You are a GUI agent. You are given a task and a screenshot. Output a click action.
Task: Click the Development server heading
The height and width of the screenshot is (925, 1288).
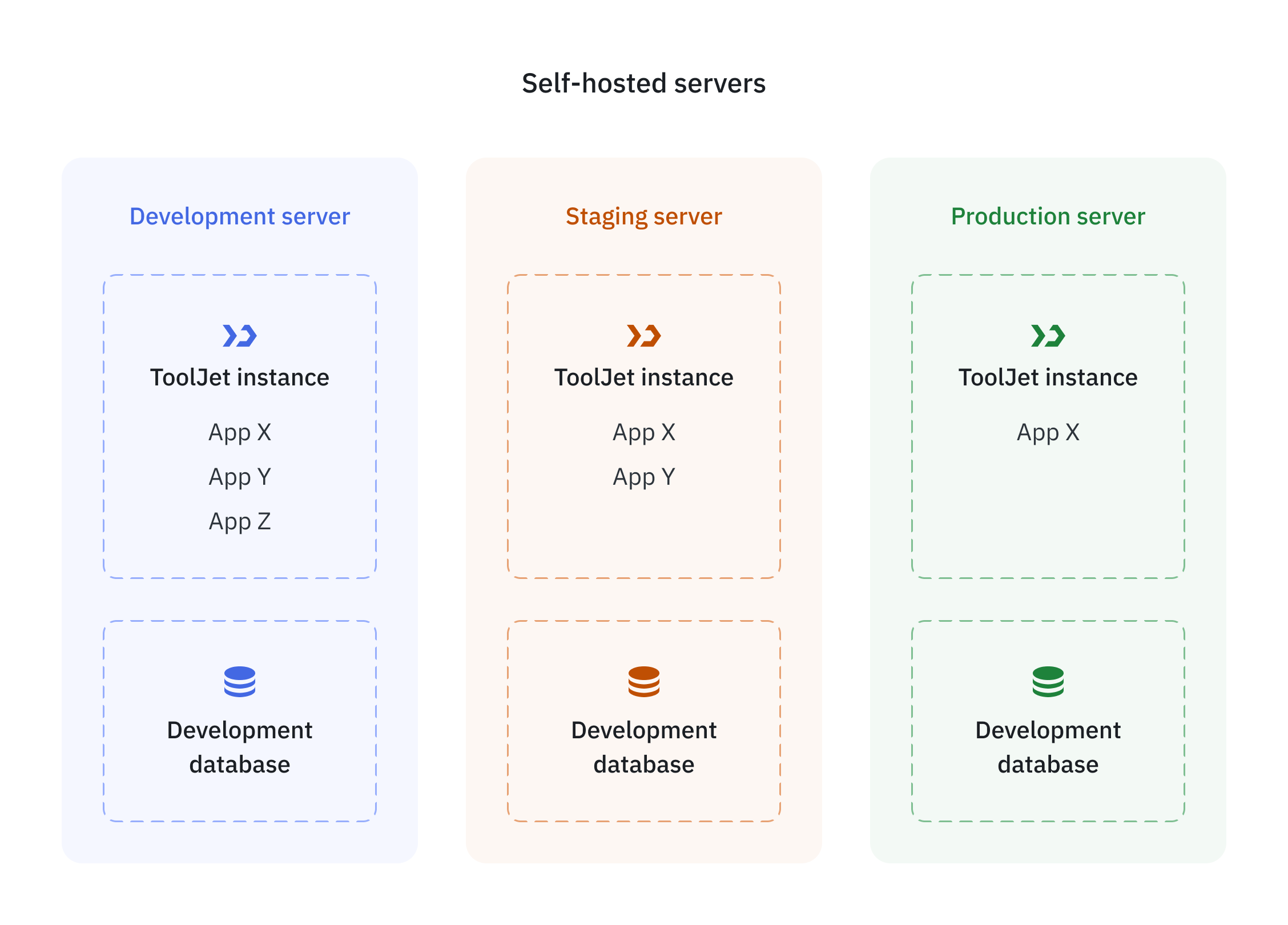240,216
